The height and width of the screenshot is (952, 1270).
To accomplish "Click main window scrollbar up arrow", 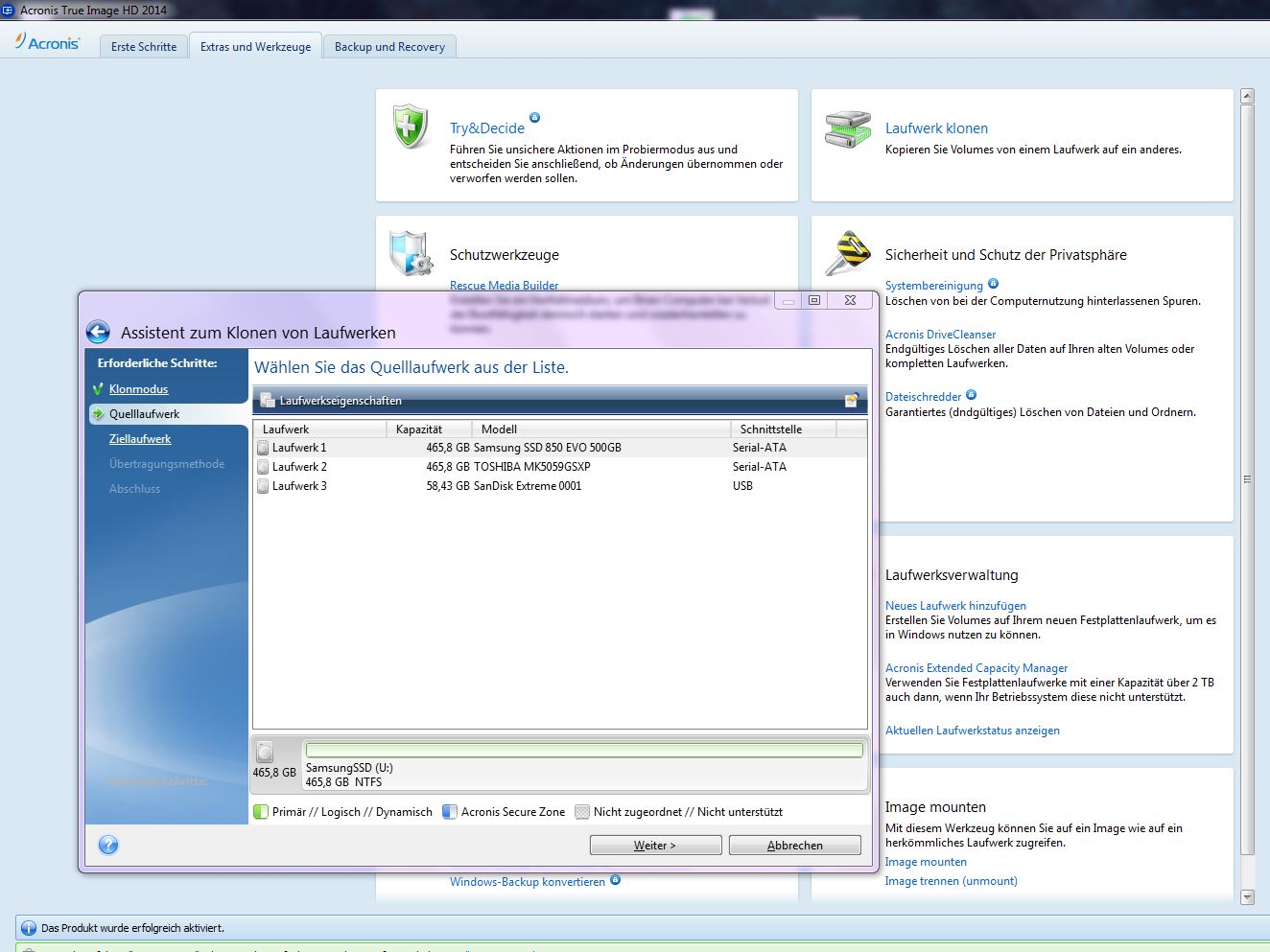I will 1247,96.
